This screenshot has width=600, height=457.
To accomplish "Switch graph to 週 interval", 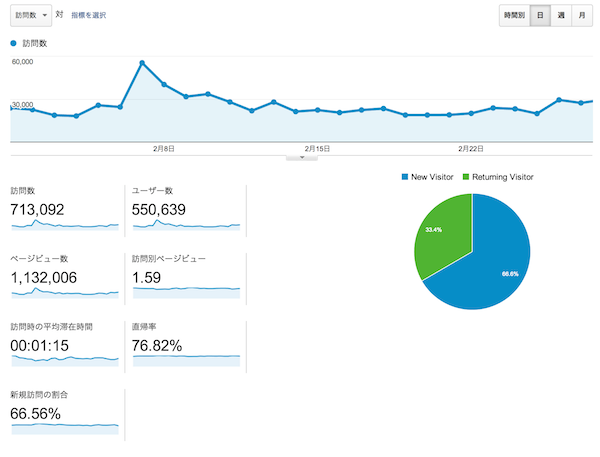I will tap(561, 16).
